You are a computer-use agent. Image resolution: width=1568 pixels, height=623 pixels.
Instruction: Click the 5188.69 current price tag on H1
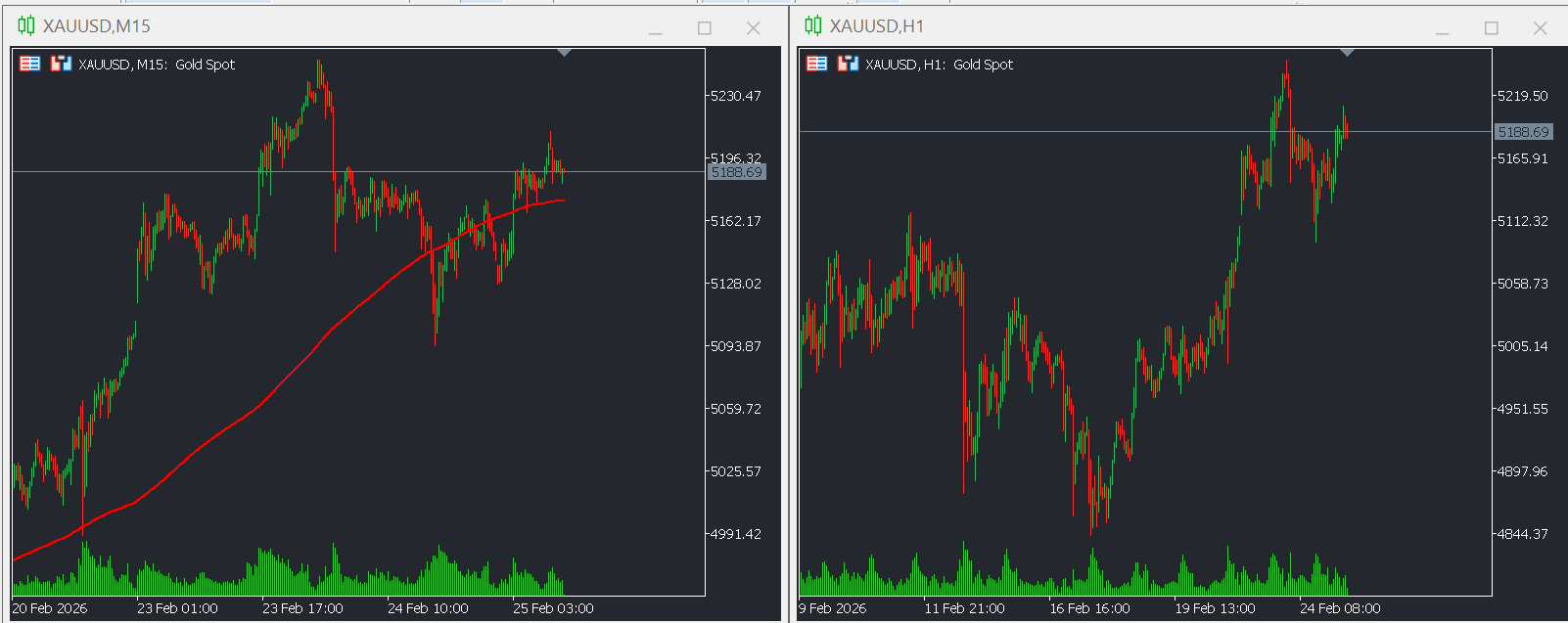point(1523,132)
